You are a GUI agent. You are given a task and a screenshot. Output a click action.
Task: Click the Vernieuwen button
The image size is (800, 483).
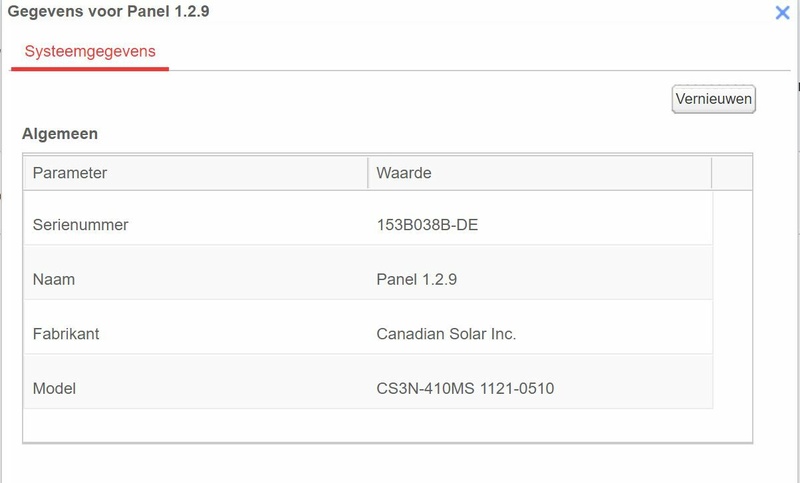tap(713, 99)
